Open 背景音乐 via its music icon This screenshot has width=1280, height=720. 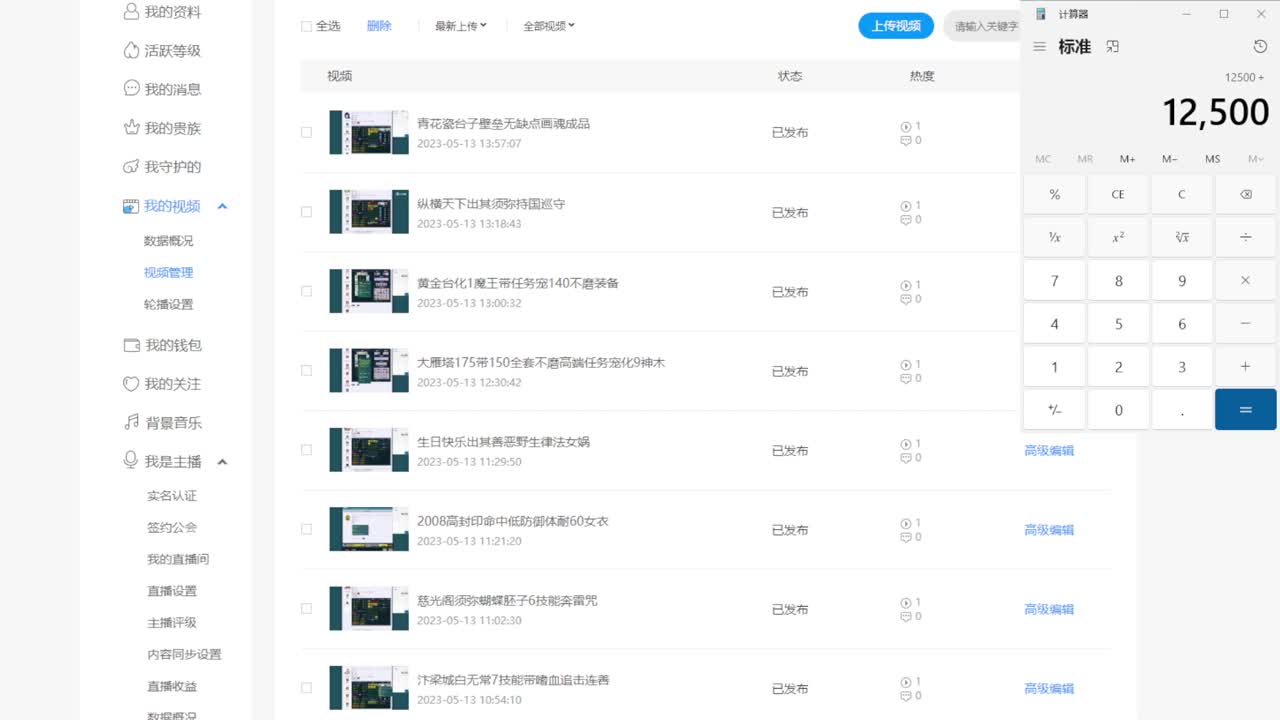[130, 422]
